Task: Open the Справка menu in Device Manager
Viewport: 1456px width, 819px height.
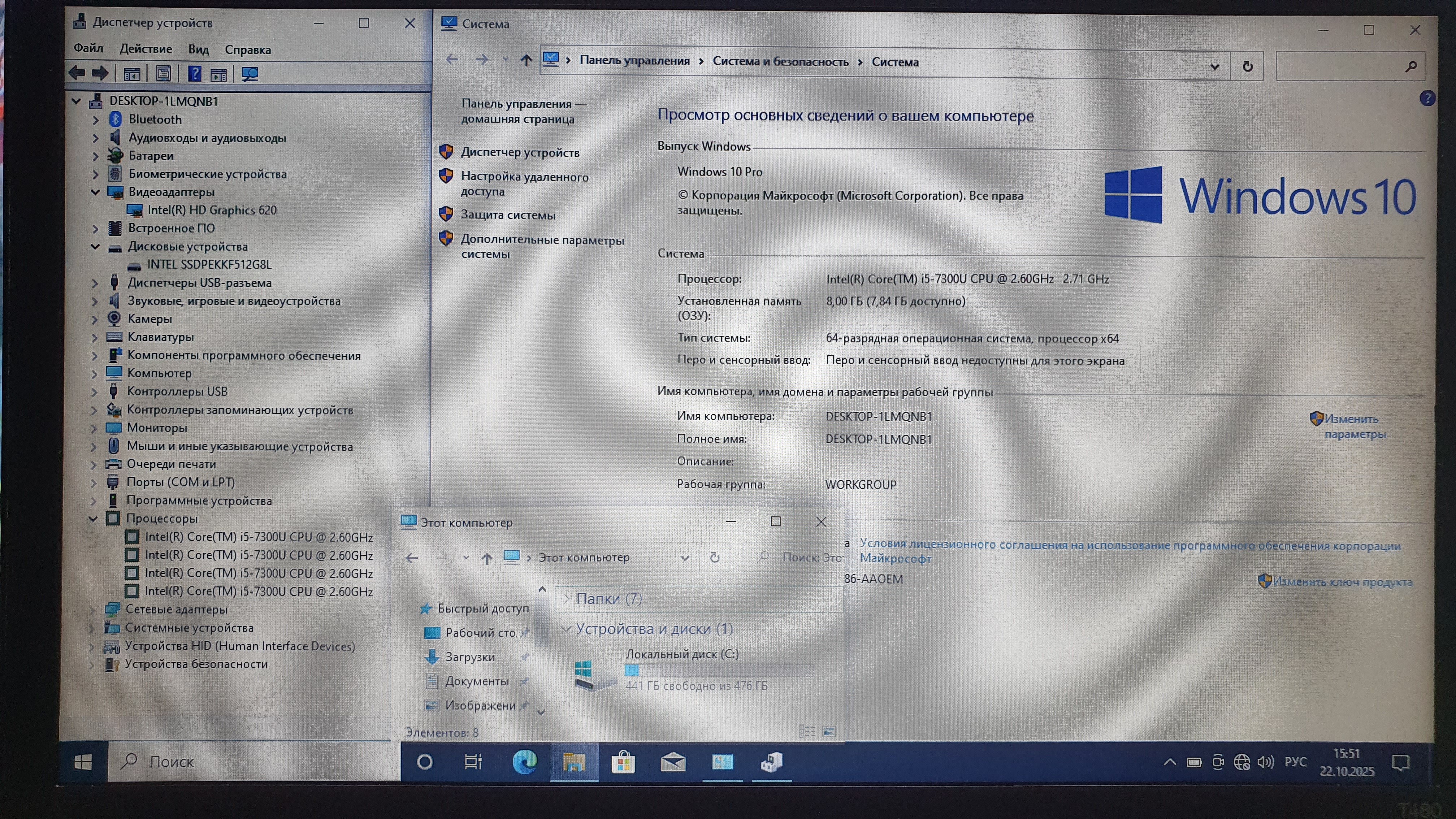Action: coord(248,50)
